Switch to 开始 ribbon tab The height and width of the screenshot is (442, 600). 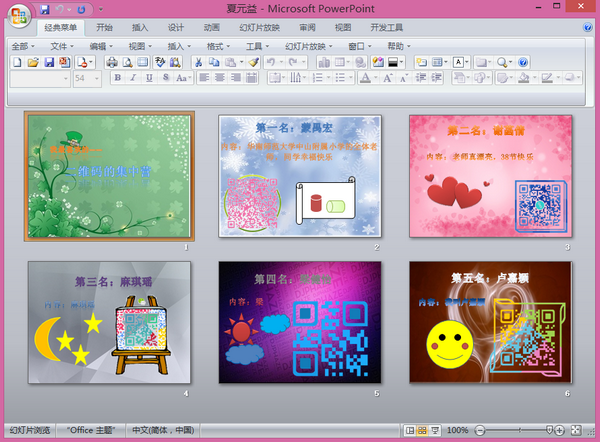104,28
